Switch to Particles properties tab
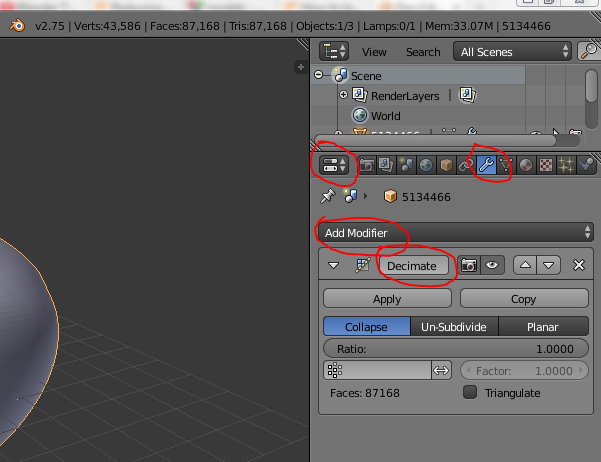This screenshot has height=462, width=601. (x=566, y=165)
